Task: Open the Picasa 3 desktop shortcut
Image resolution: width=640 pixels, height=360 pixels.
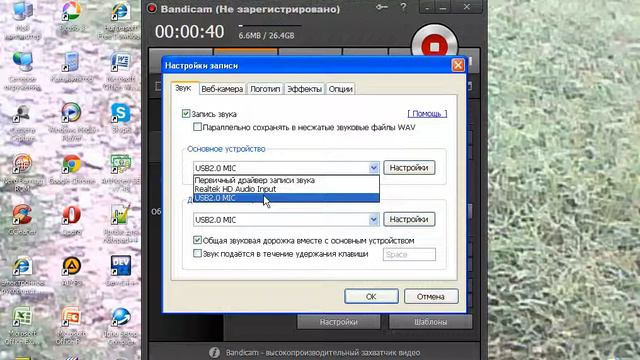Action: [71, 11]
